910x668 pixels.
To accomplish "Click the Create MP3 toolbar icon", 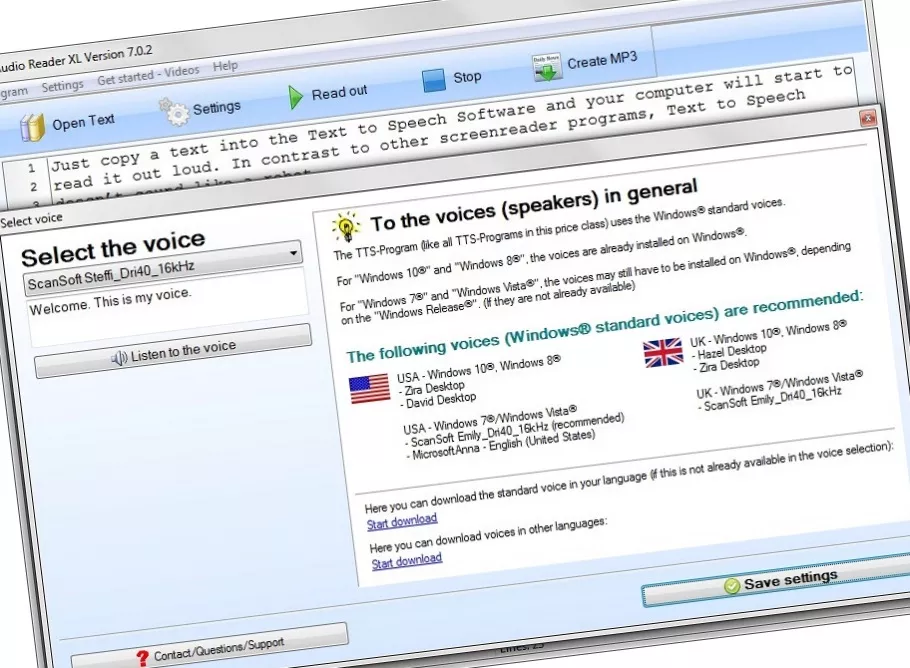I will [547, 67].
